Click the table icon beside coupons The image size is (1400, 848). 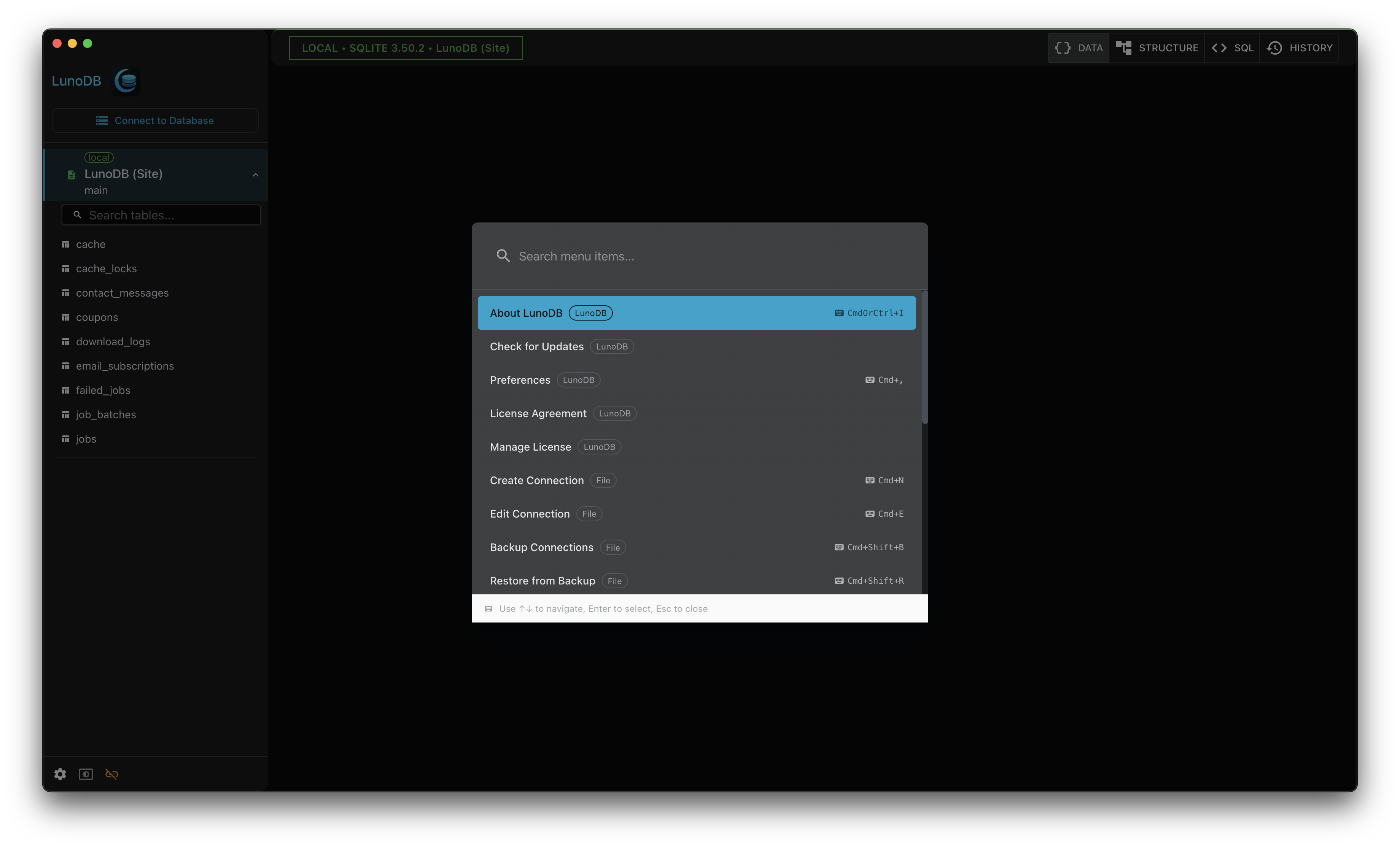tap(65, 318)
